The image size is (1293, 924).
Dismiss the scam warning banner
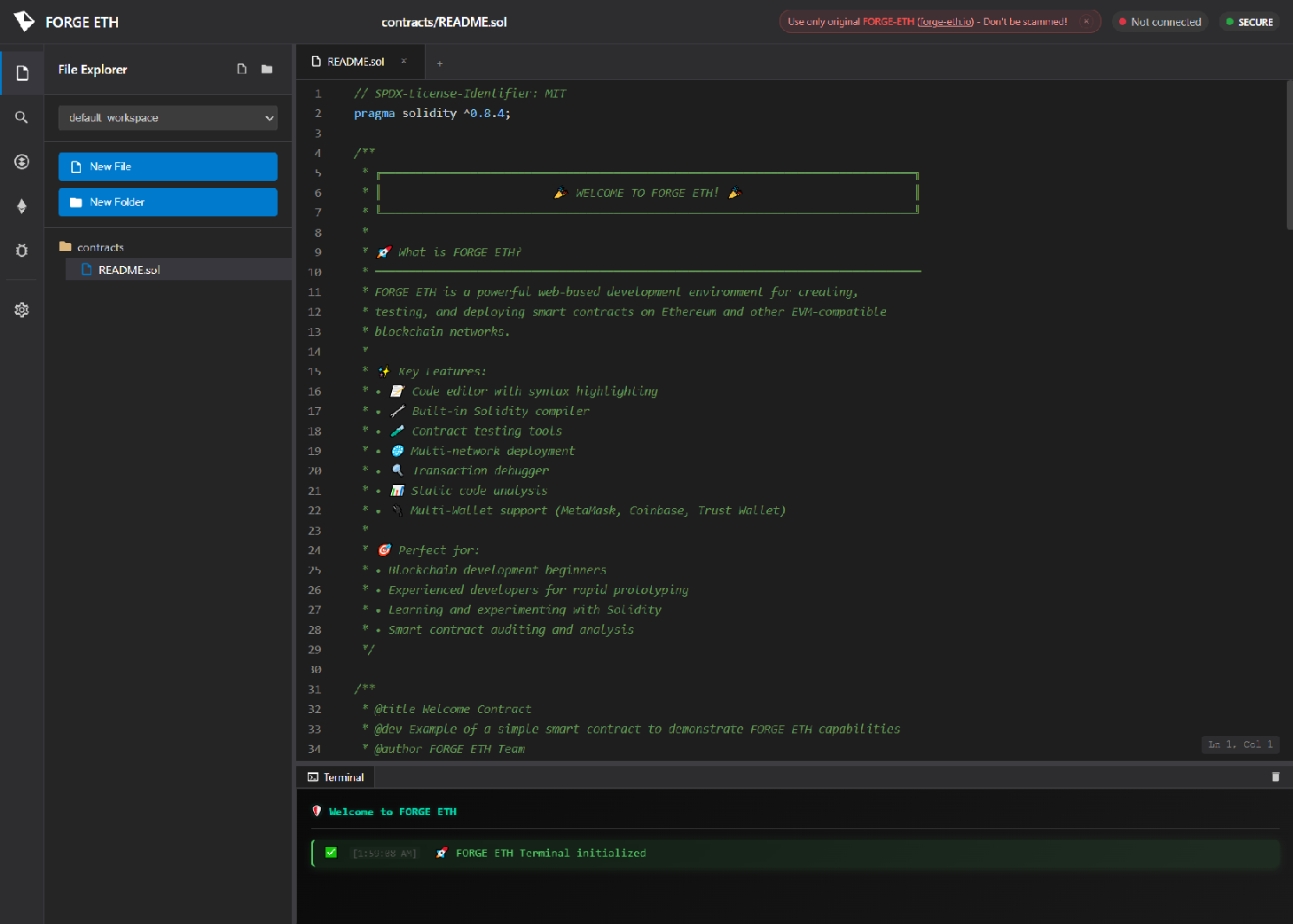tap(1085, 21)
